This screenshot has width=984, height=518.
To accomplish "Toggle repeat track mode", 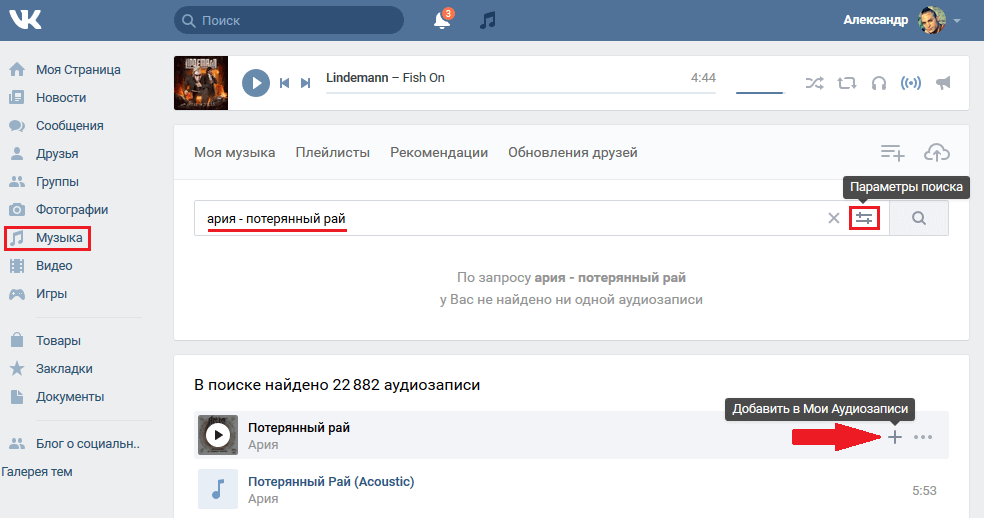I will coord(847,83).
